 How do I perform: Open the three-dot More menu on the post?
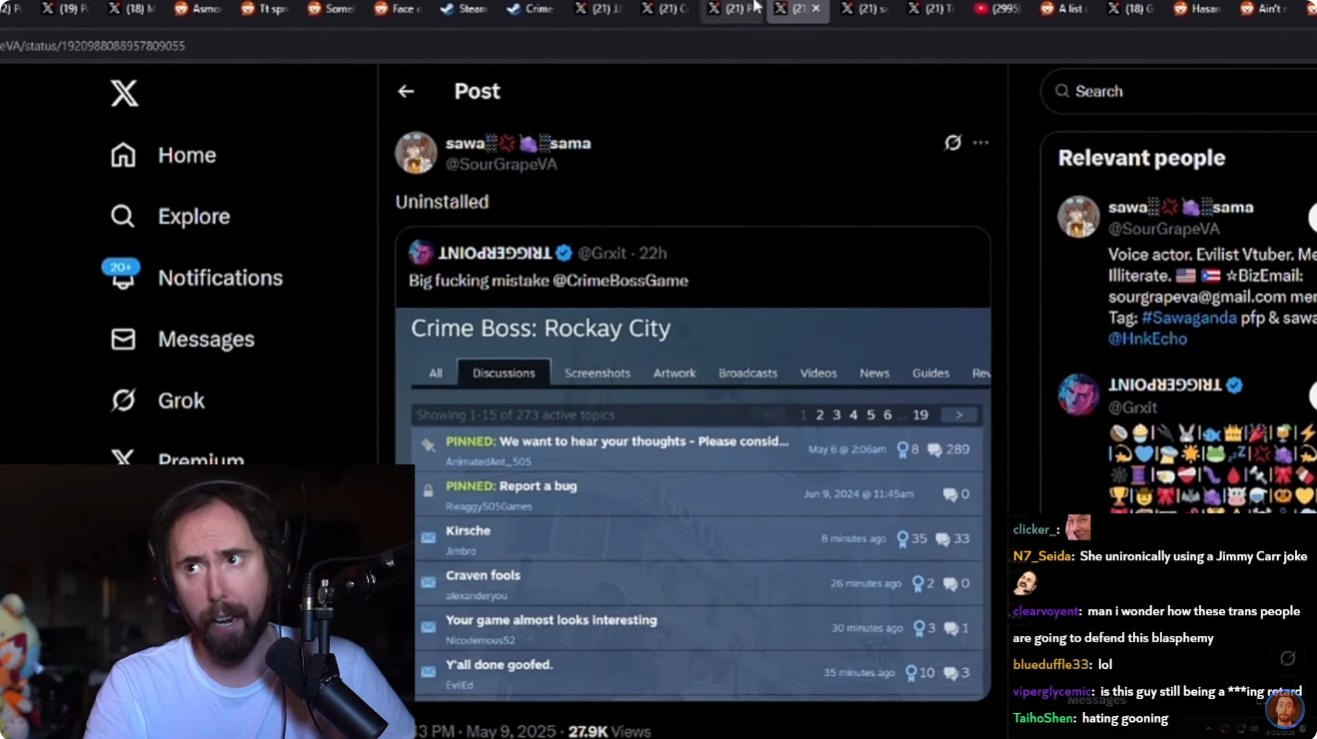pos(981,142)
